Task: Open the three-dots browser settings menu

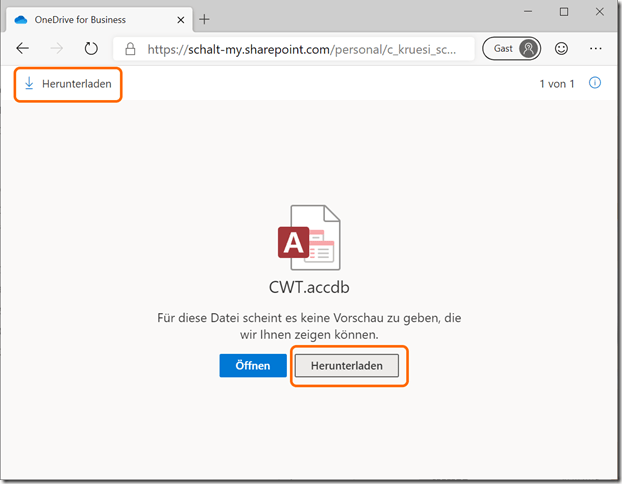Action: click(596, 48)
